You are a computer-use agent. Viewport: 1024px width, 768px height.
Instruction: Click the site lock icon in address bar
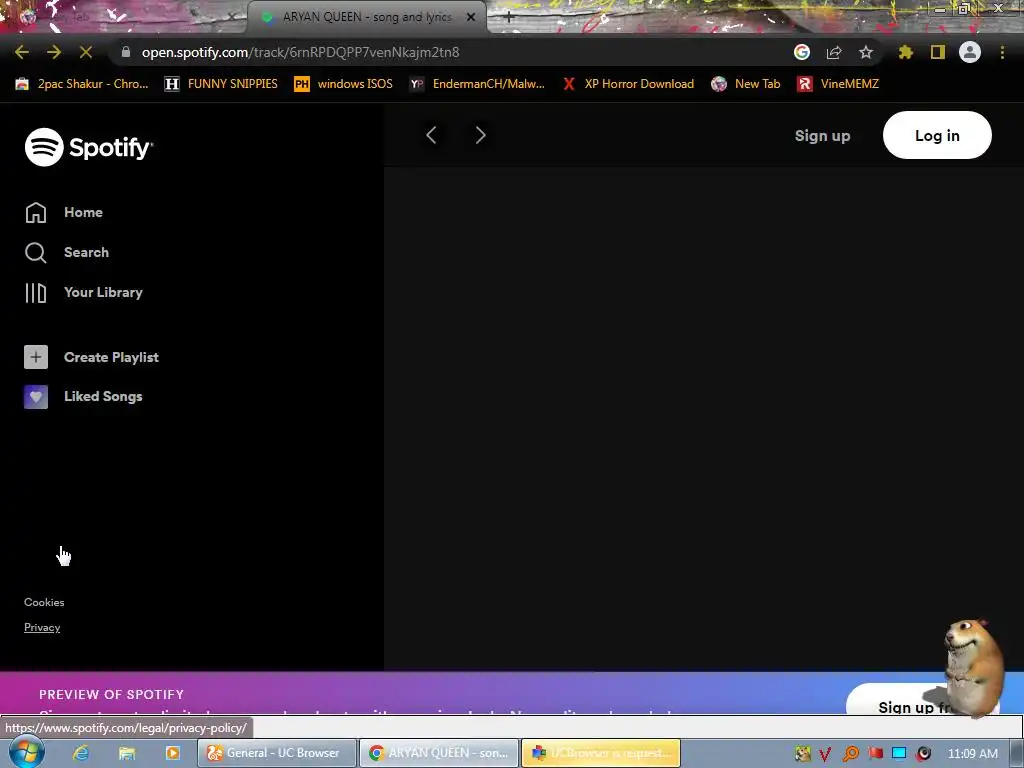tap(126, 52)
